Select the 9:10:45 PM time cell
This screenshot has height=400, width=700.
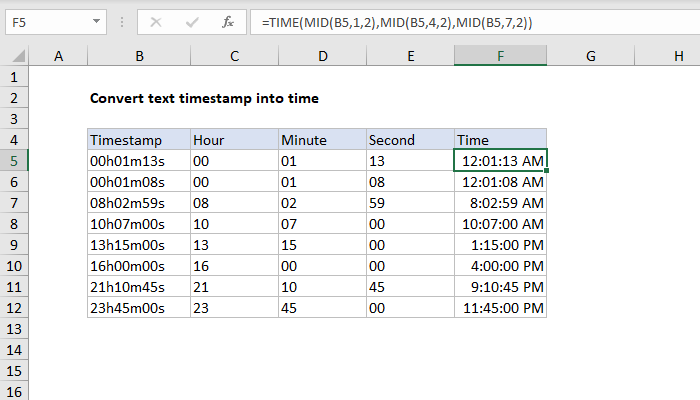click(x=500, y=287)
